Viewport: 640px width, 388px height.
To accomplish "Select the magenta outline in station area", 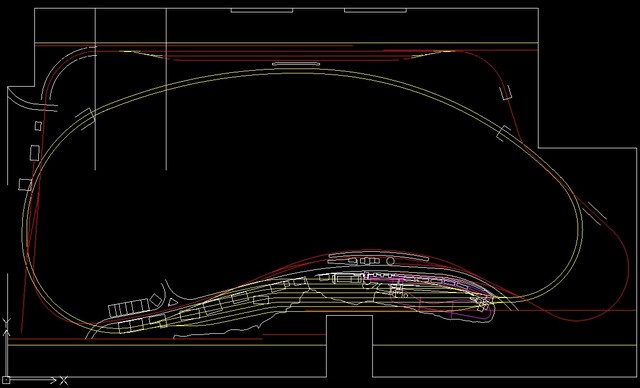I will point(431,296).
